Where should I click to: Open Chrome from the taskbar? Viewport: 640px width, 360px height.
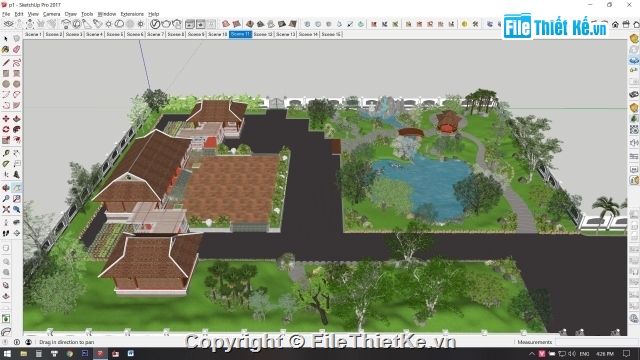[x=70, y=353]
